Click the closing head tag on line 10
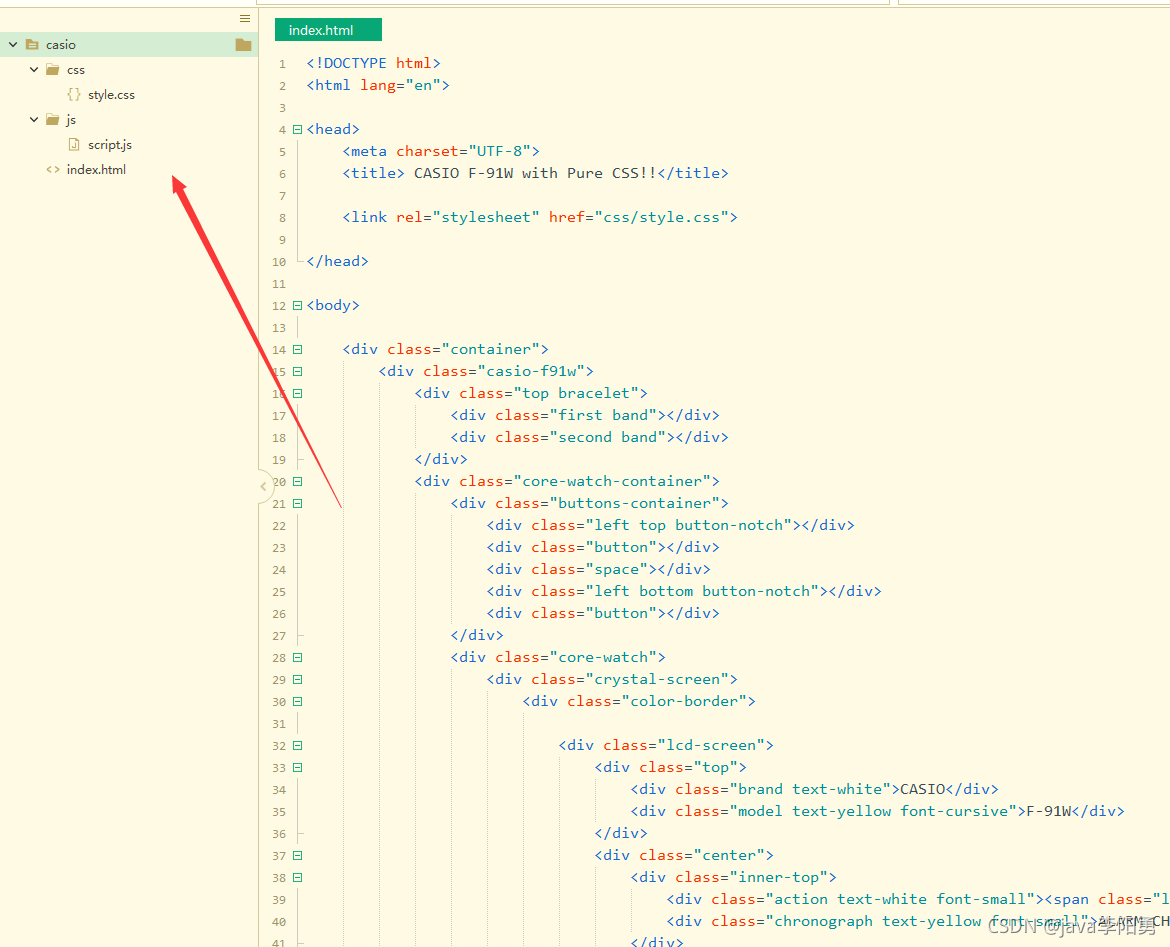This screenshot has height=947, width=1170. pos(337,261)
